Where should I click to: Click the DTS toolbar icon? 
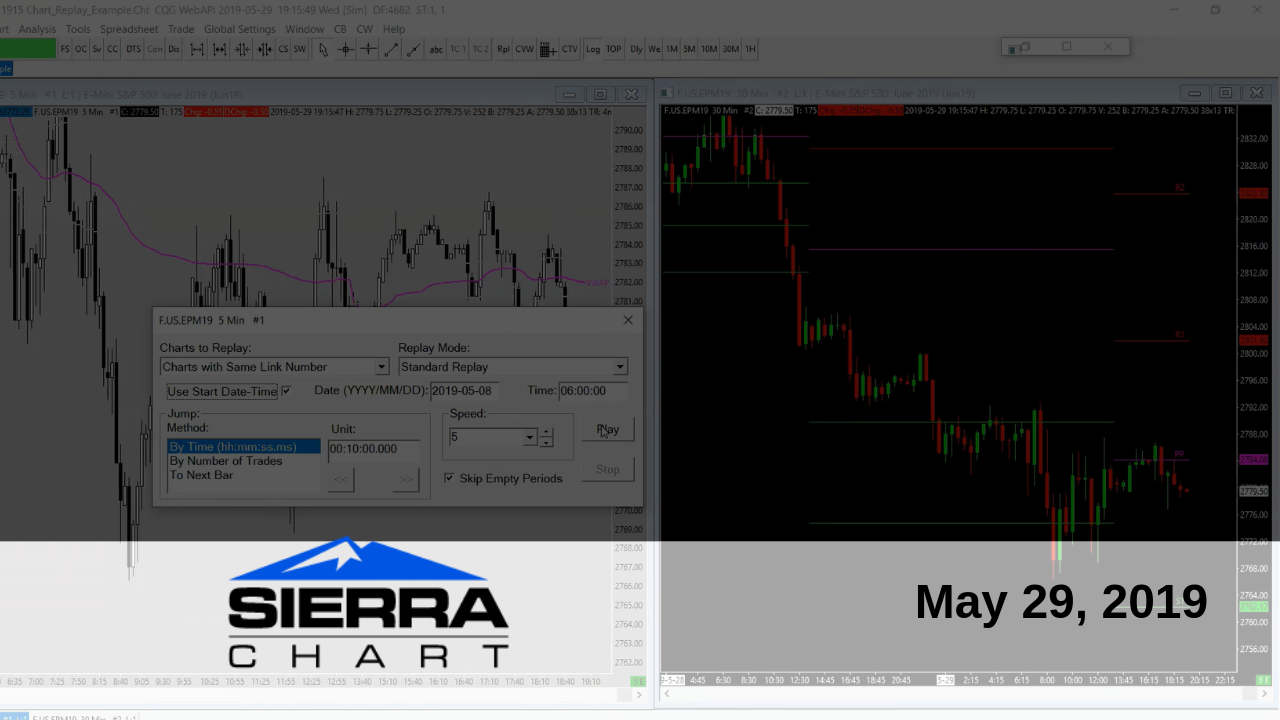coord(133,48)
